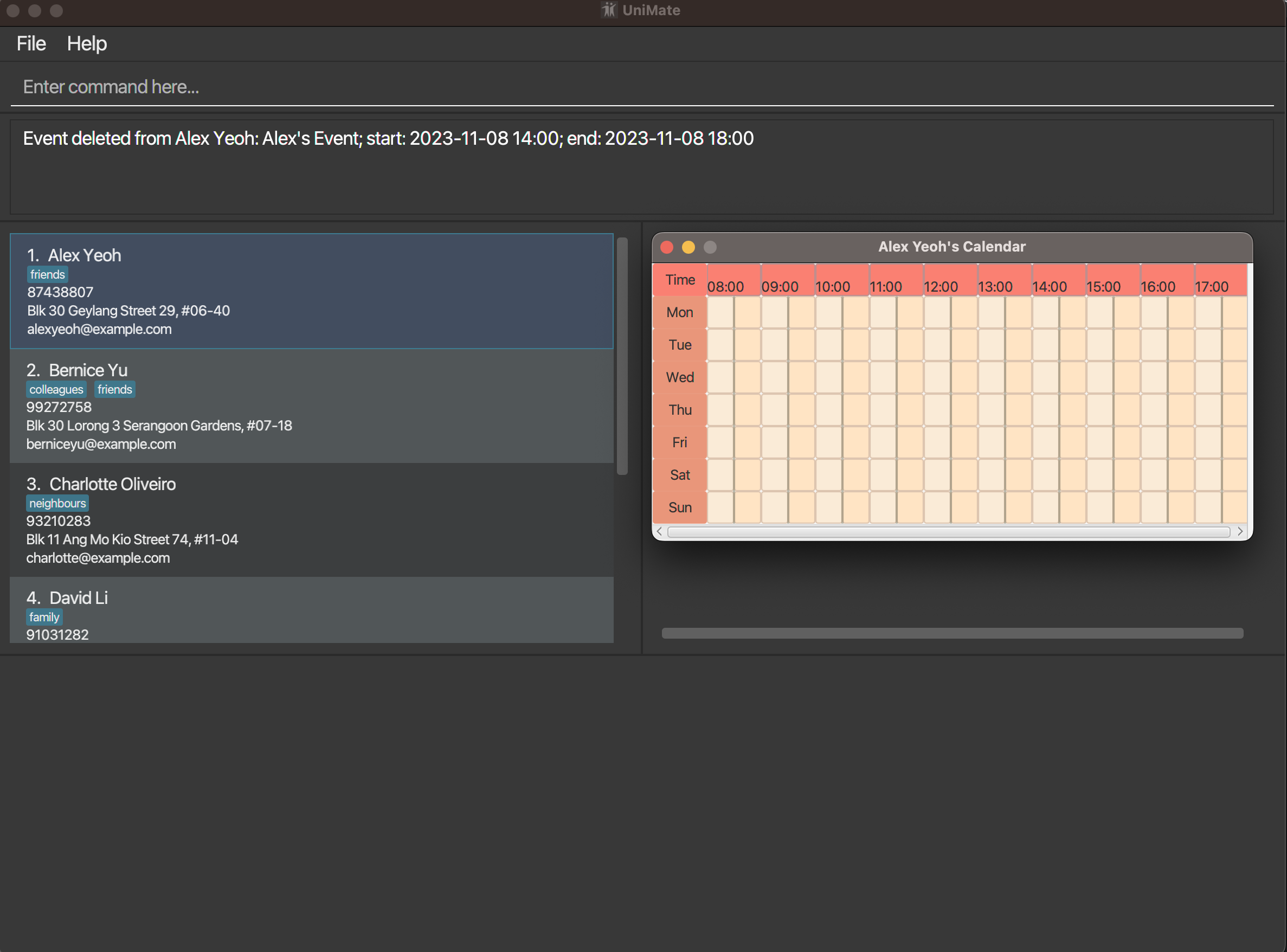Click the address Blk 30 Lorong 3 Serangoon Gardens

(159, 425)
